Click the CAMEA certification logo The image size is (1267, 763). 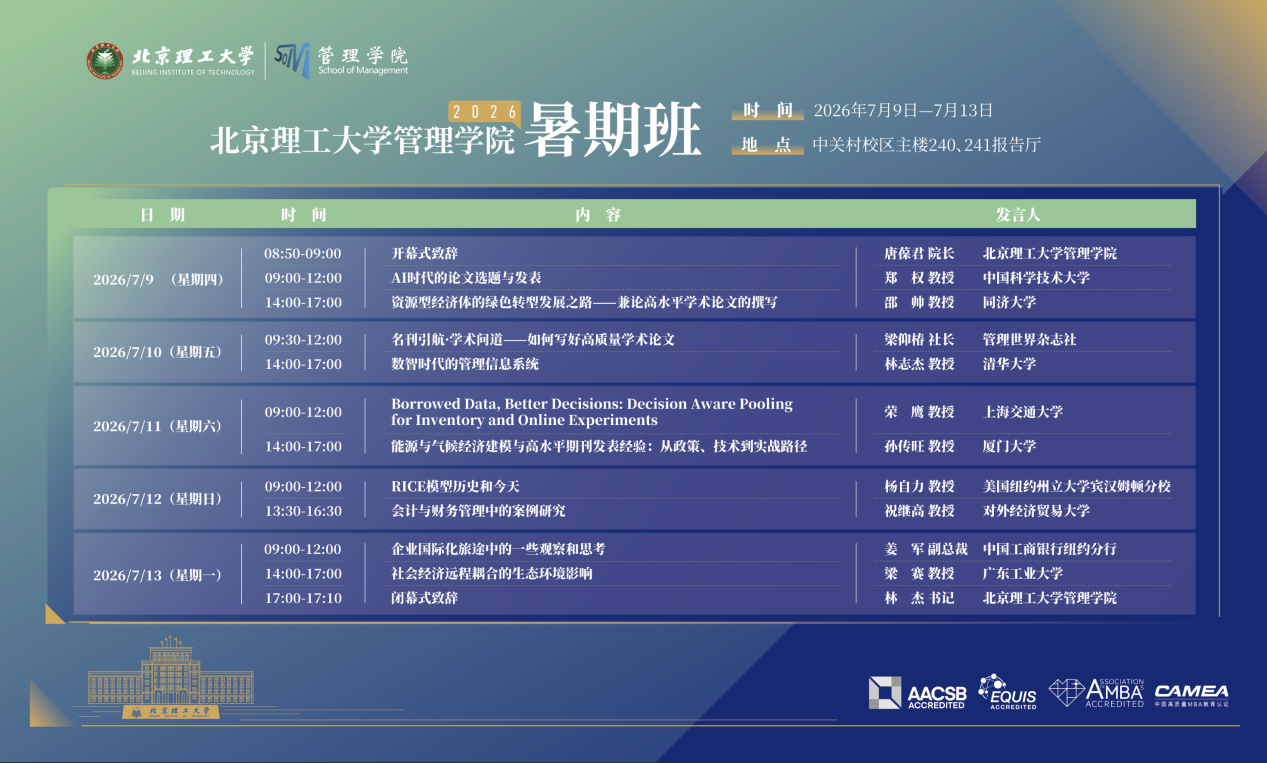click(1192, 694)
